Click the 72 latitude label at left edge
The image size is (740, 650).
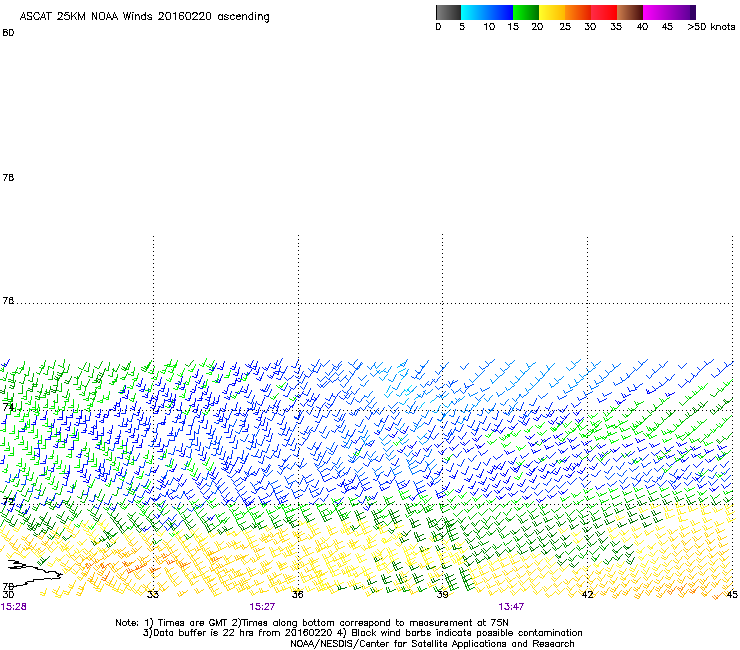tap(8, 501)
